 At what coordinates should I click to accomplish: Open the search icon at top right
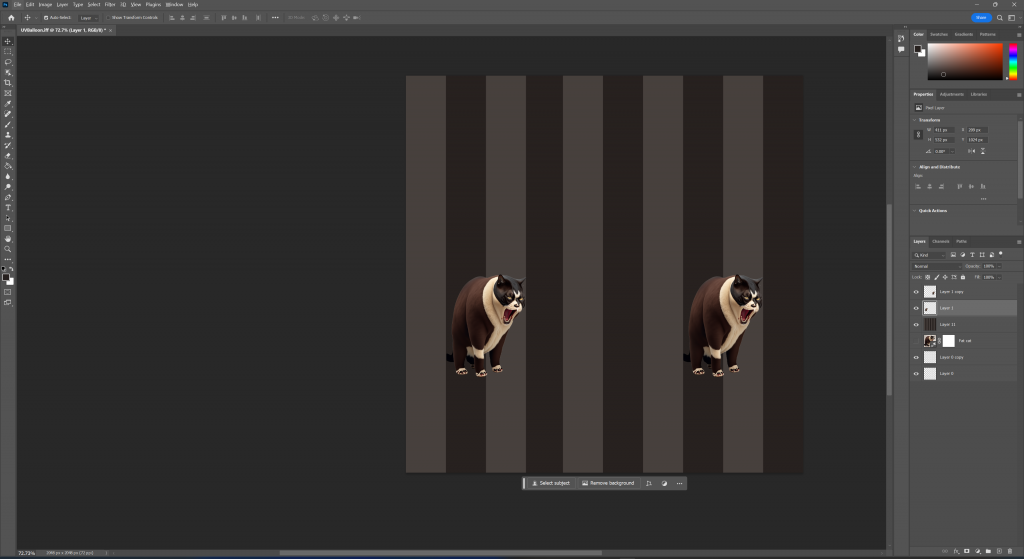(999, 18)
